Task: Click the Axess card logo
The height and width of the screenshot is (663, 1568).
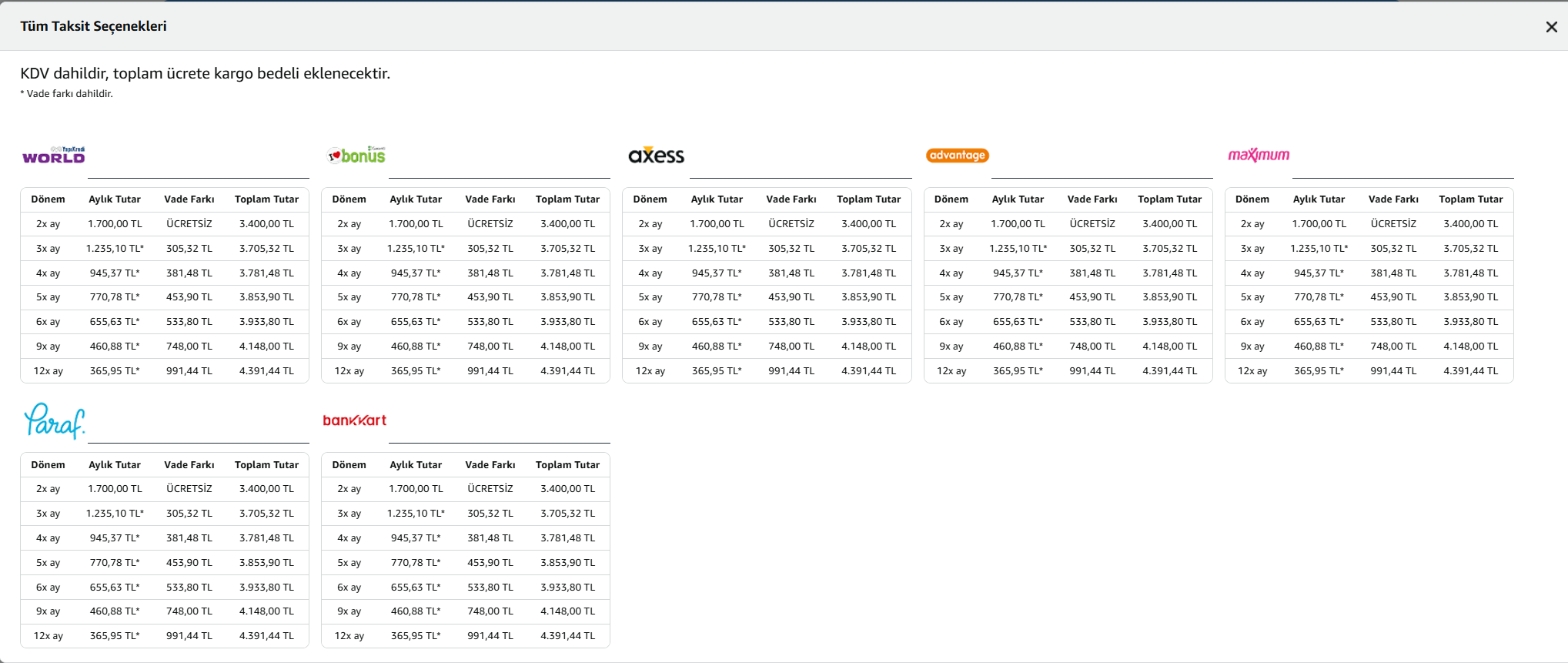Action: (656, 155)
